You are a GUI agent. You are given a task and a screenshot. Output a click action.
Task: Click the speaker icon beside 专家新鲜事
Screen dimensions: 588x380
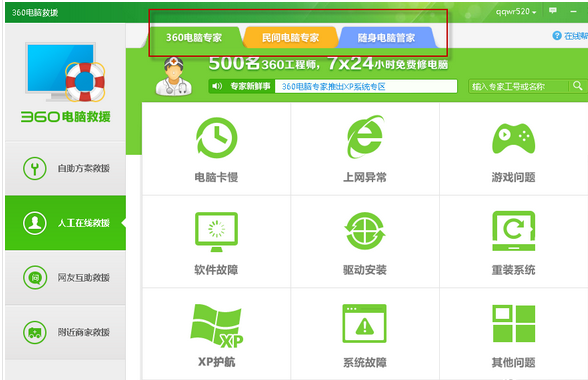217,86
